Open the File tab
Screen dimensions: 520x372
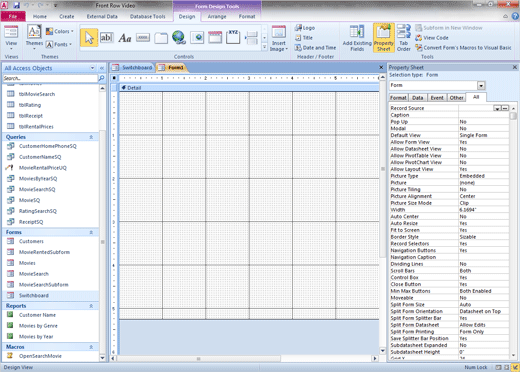(13, 16)
